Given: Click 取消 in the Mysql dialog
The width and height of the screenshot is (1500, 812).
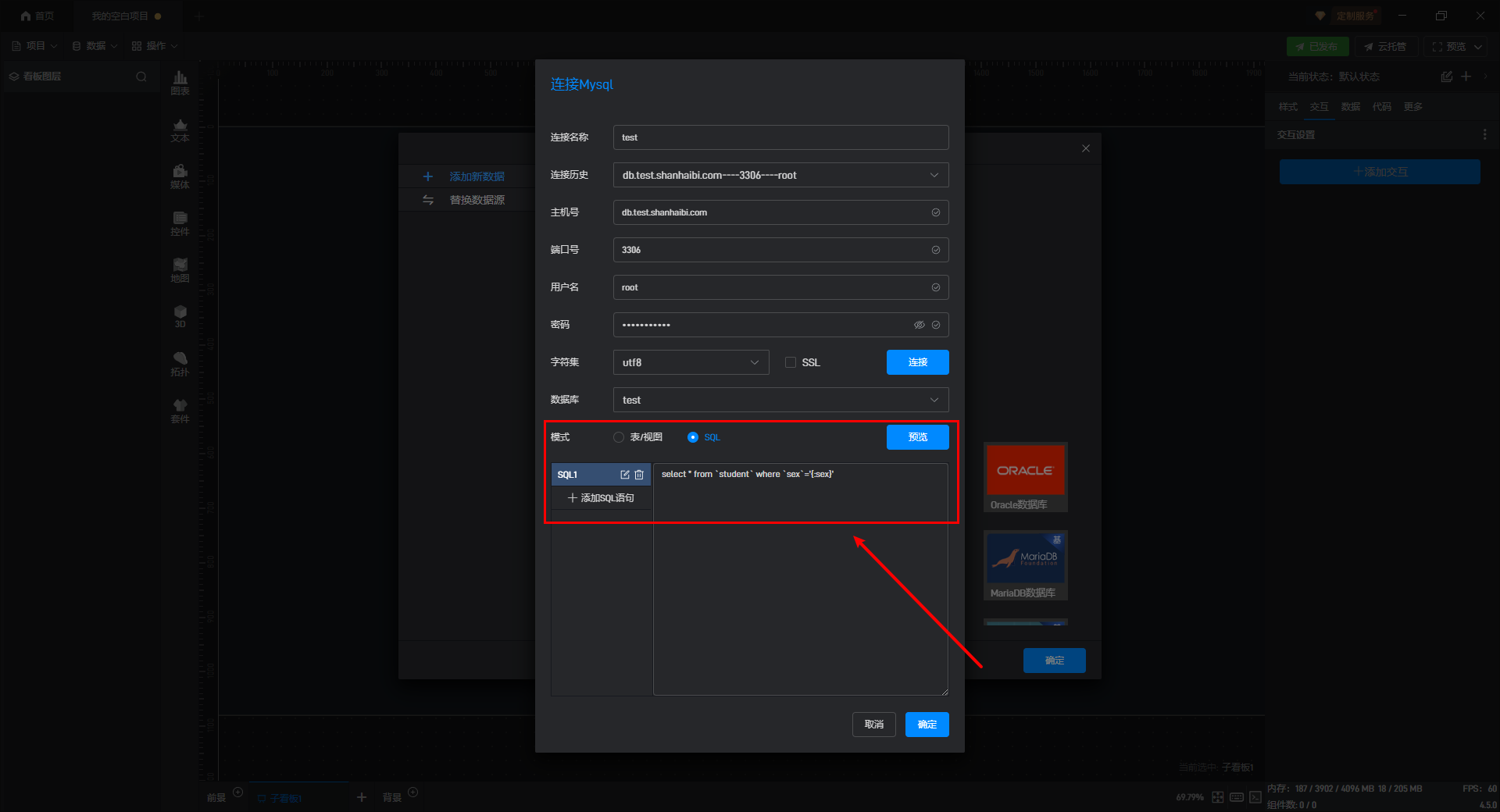Looking at the screenshot, I should coord(874,725).
